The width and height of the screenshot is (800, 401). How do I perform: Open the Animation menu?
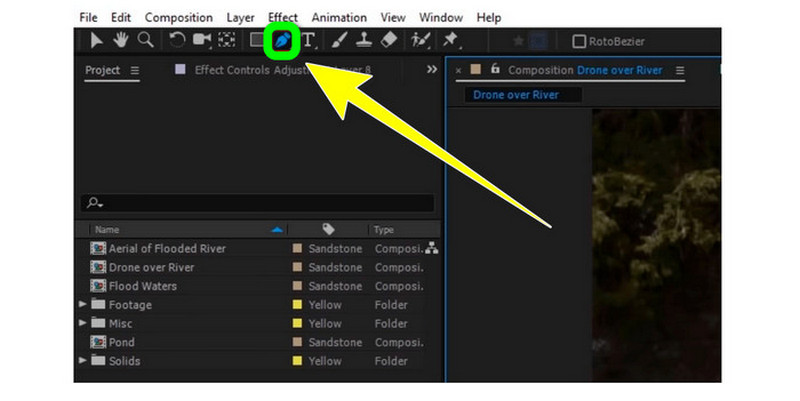point(339,17)
